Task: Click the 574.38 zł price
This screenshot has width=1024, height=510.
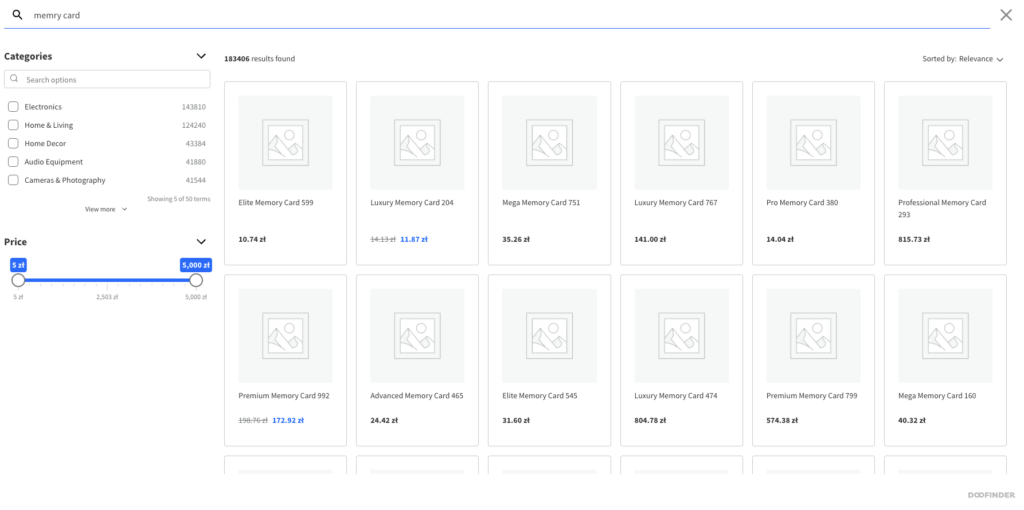Action: 782,421
